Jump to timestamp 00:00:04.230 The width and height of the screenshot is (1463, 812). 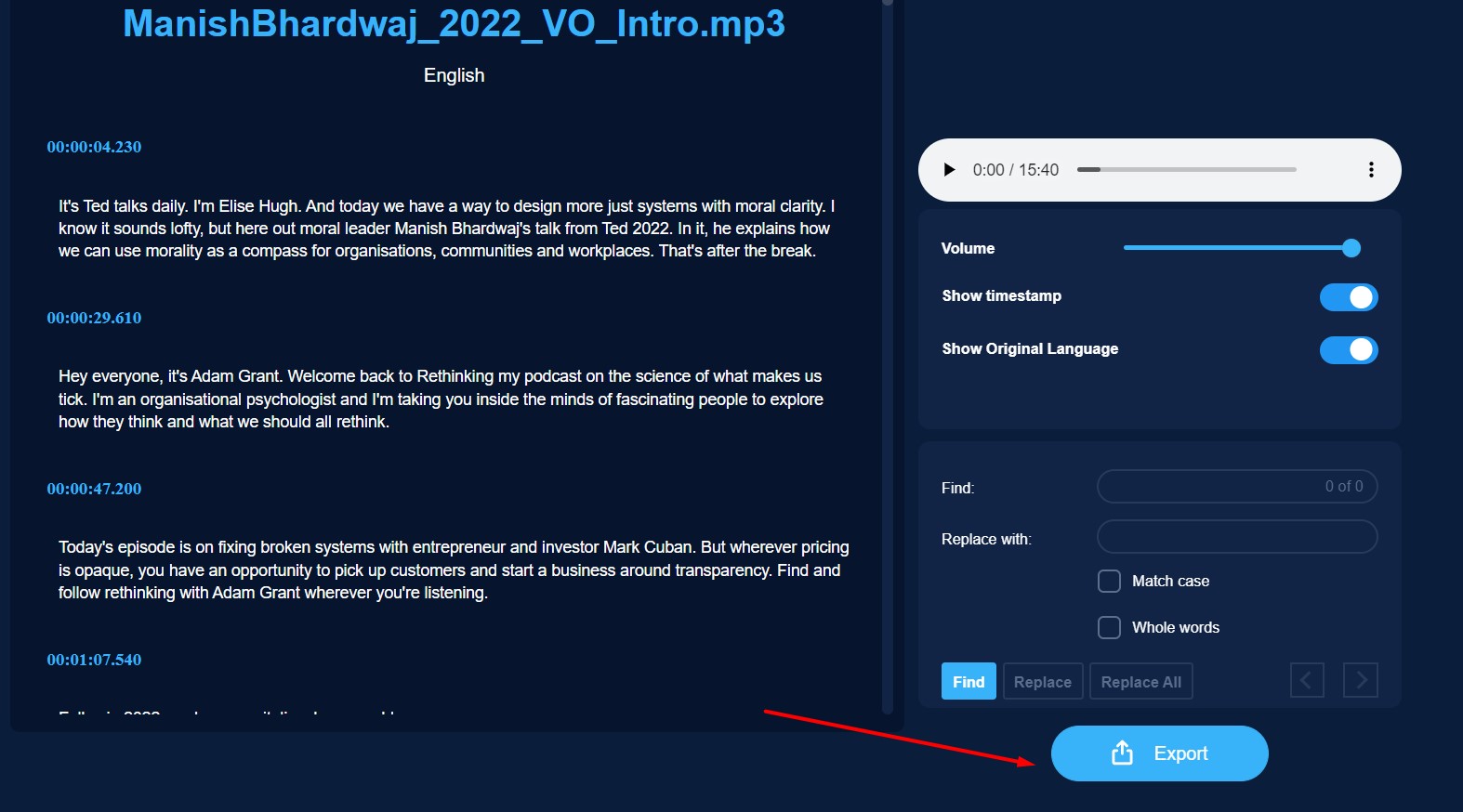click(x=94, y=147)
